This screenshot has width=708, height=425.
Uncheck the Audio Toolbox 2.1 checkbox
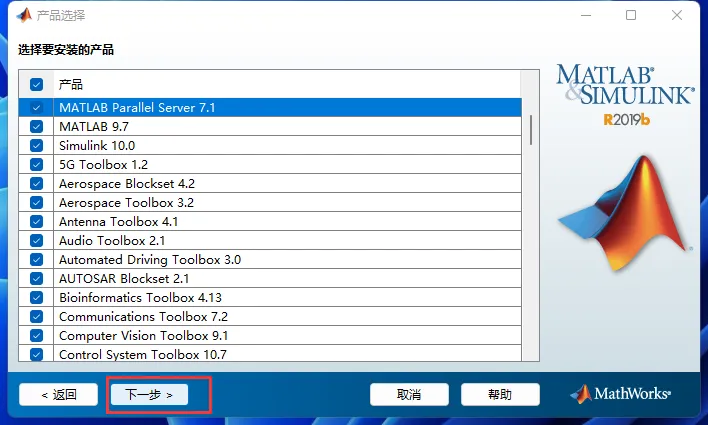click(x=37, y=240)
